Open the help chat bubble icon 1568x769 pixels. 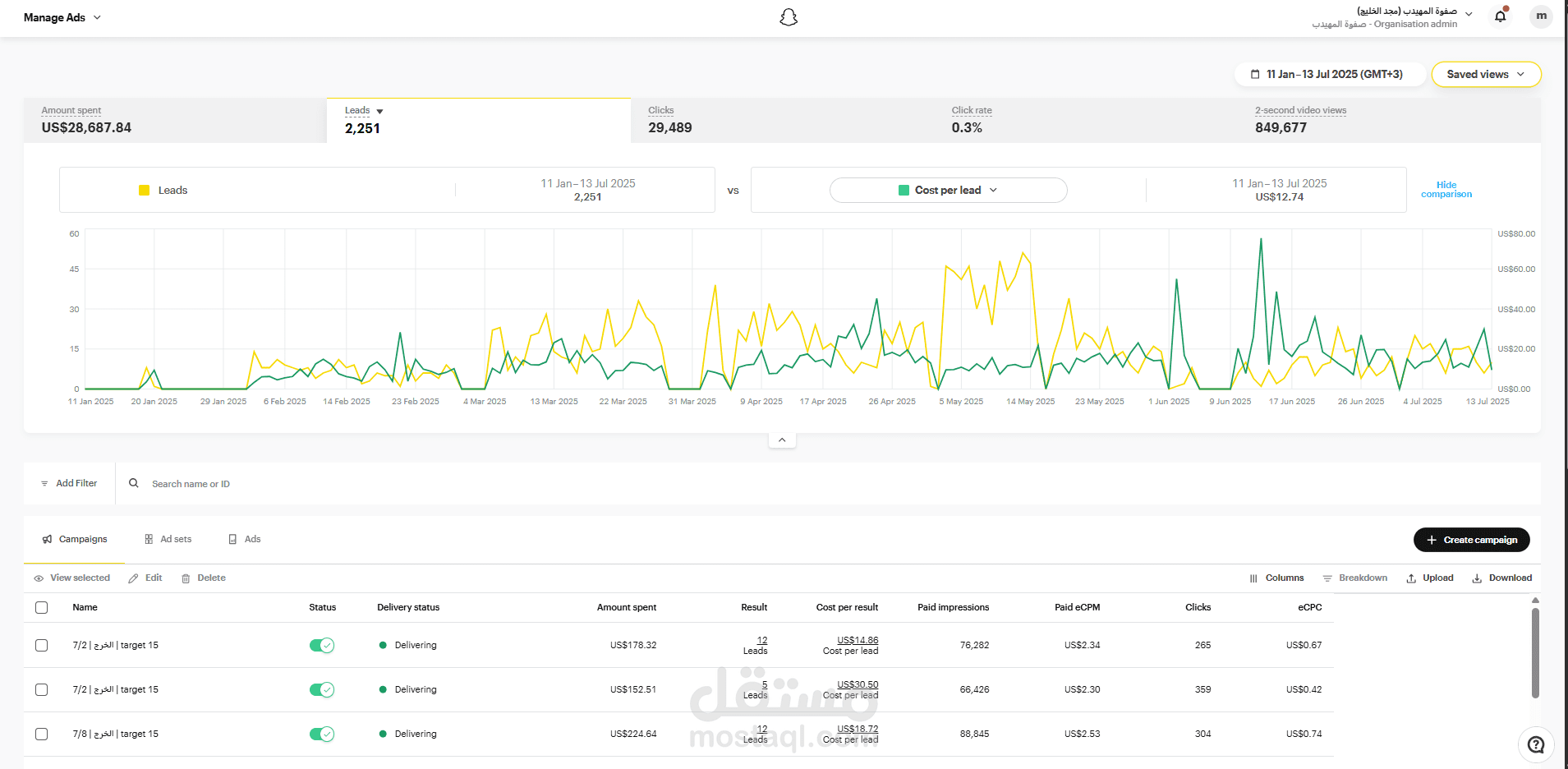point(1536,745)
